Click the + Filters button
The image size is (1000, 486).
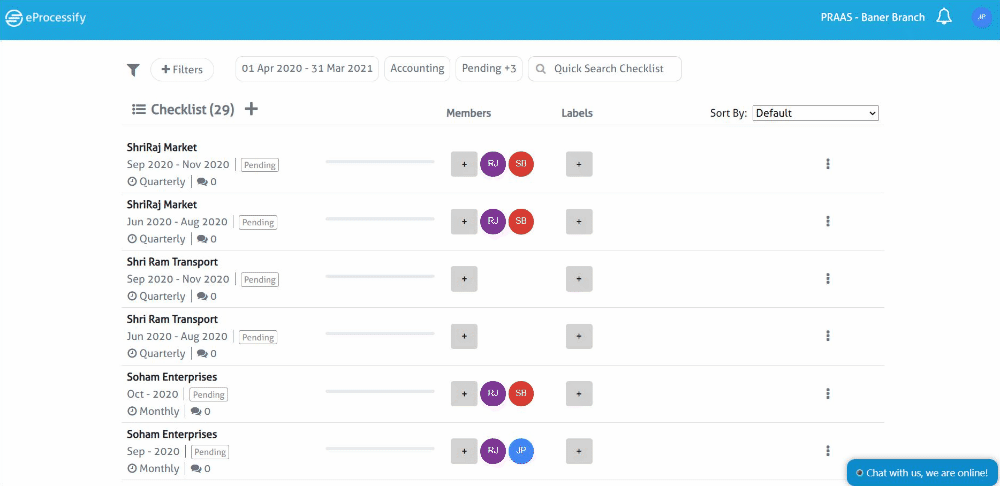coord(182,70)
